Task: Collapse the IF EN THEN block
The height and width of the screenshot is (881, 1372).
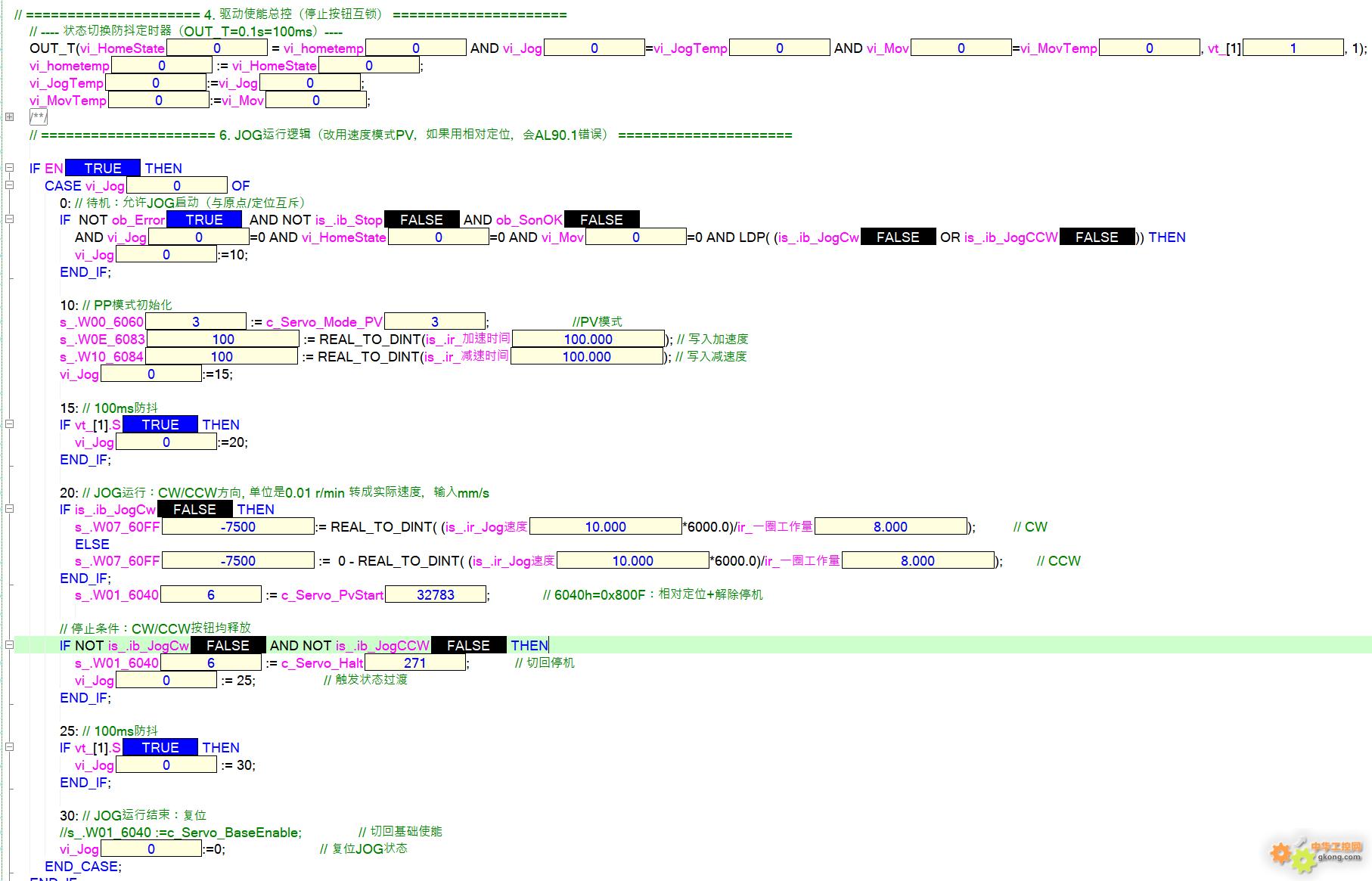Action: pyautogui.click(x=9, y=168)
